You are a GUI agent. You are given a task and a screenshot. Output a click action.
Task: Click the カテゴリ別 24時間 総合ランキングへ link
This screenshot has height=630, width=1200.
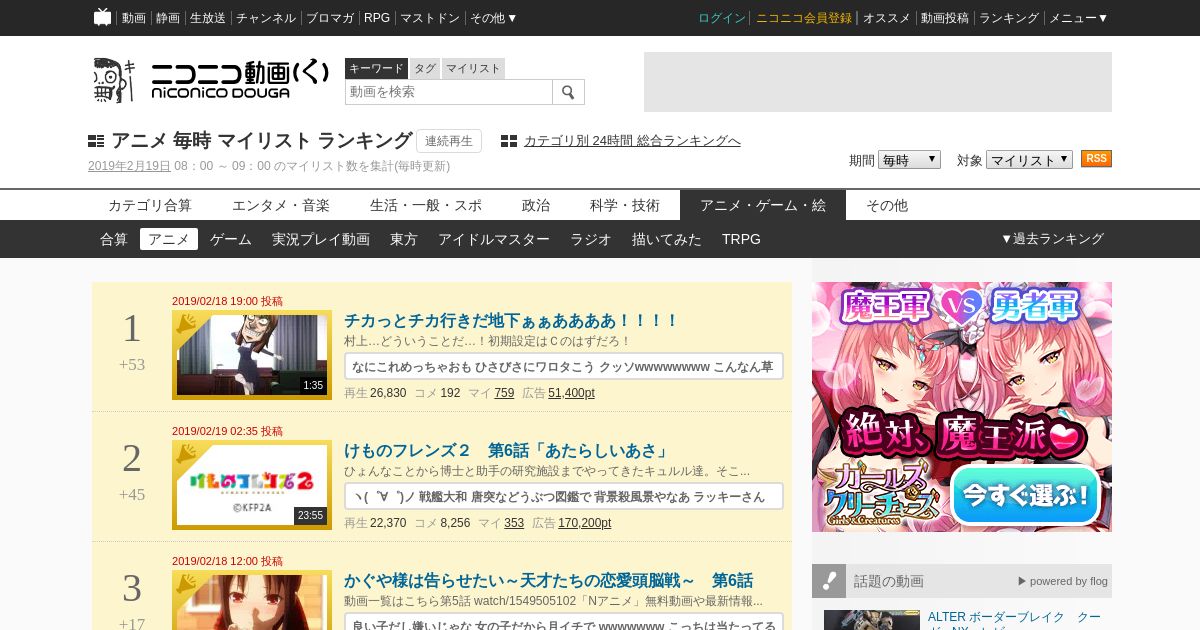pyautogui.click(x=632, y=141)
